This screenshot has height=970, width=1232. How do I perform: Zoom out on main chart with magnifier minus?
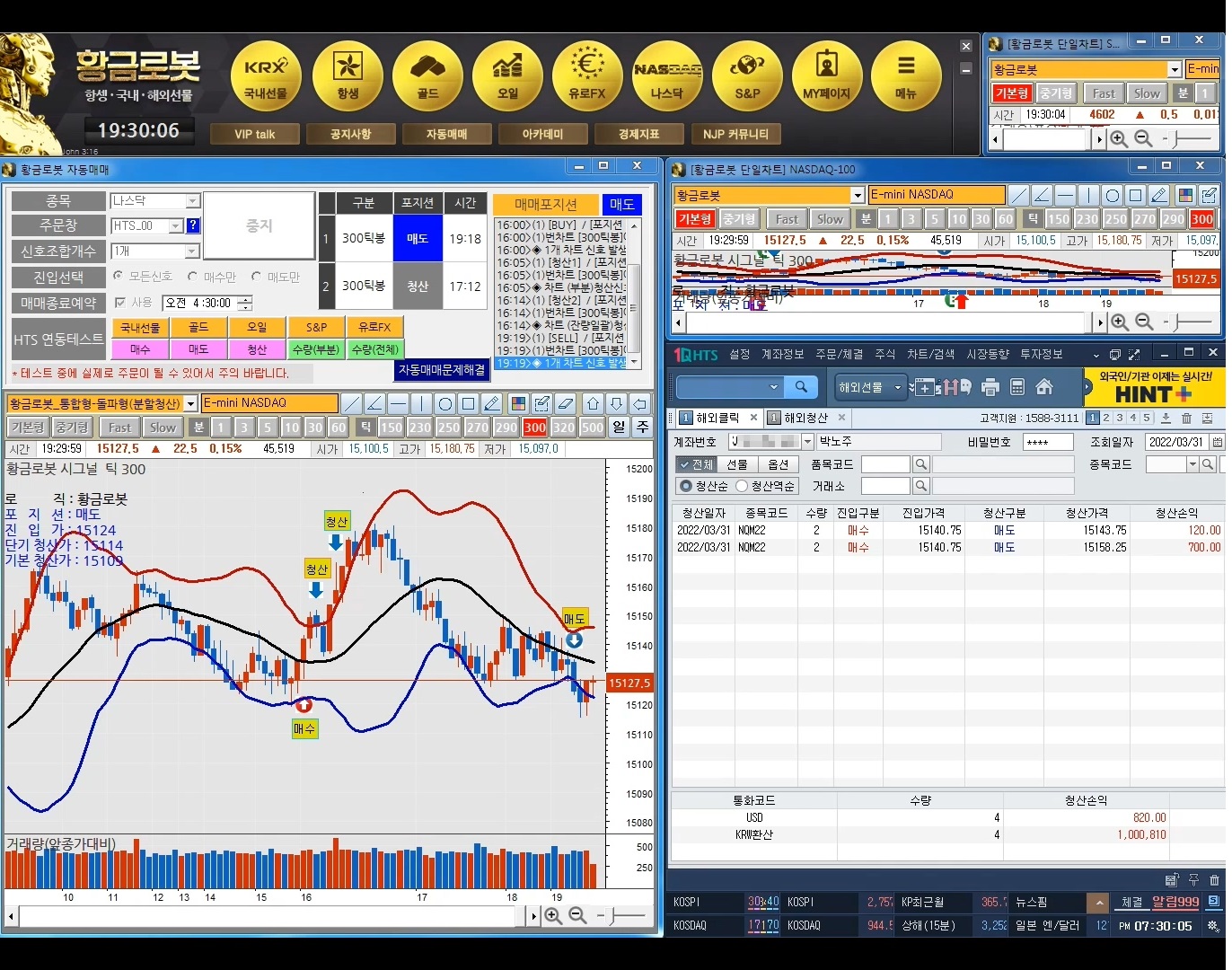(x=577, y=915)
